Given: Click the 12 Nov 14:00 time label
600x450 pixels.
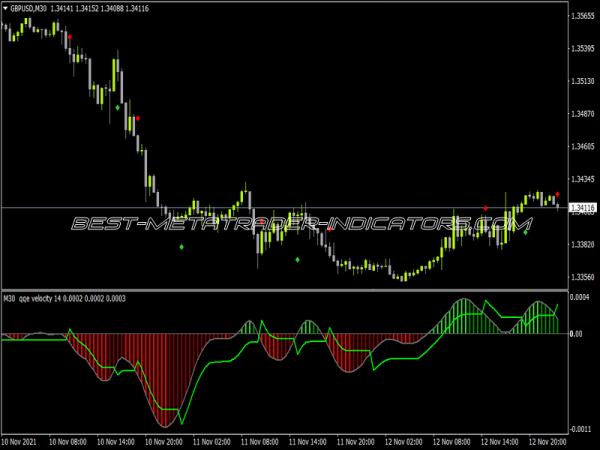Looking at the screenshot, I should click(x=500, y=442).
